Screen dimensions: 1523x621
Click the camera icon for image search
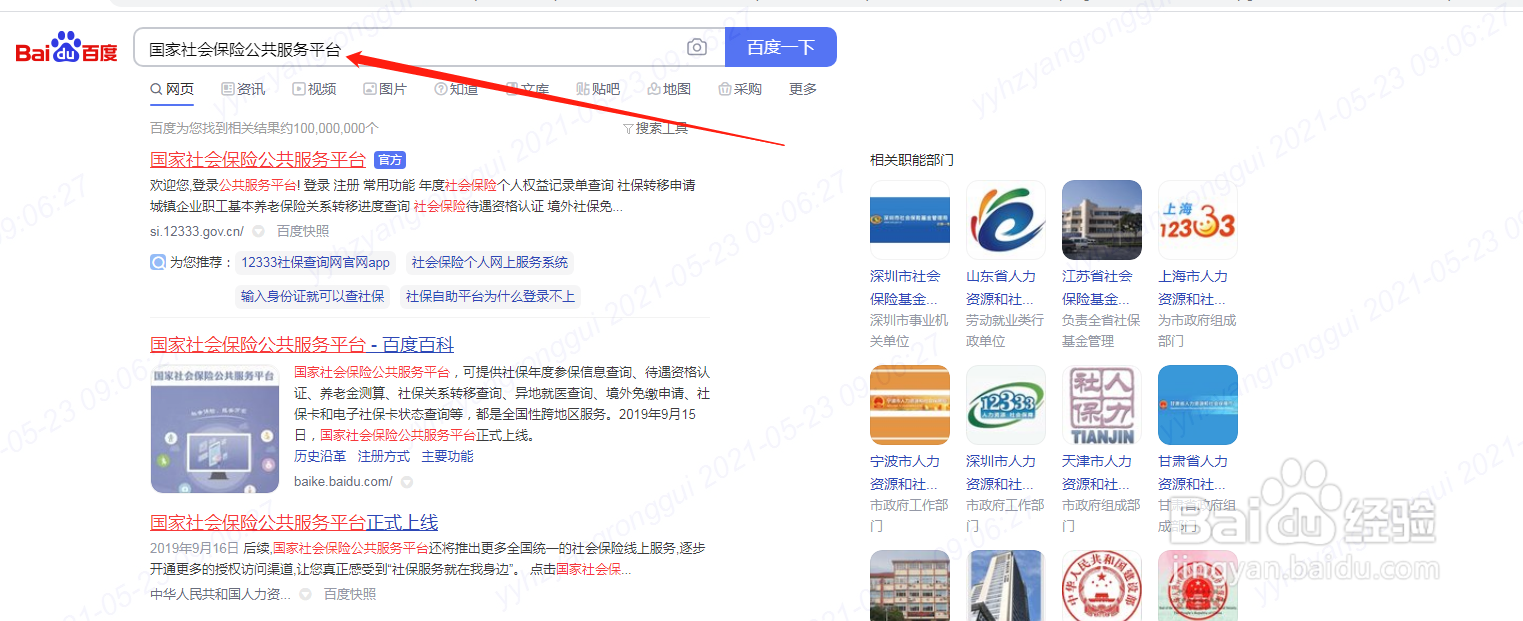[697, 46]
